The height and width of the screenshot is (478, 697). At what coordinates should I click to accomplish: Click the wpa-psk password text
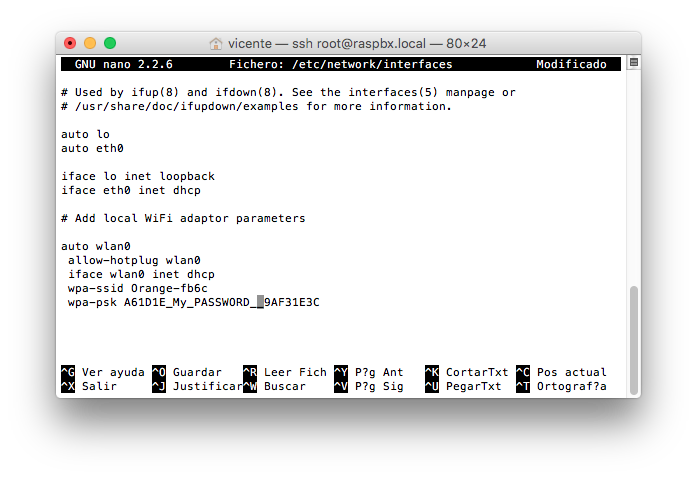point(221,302)
